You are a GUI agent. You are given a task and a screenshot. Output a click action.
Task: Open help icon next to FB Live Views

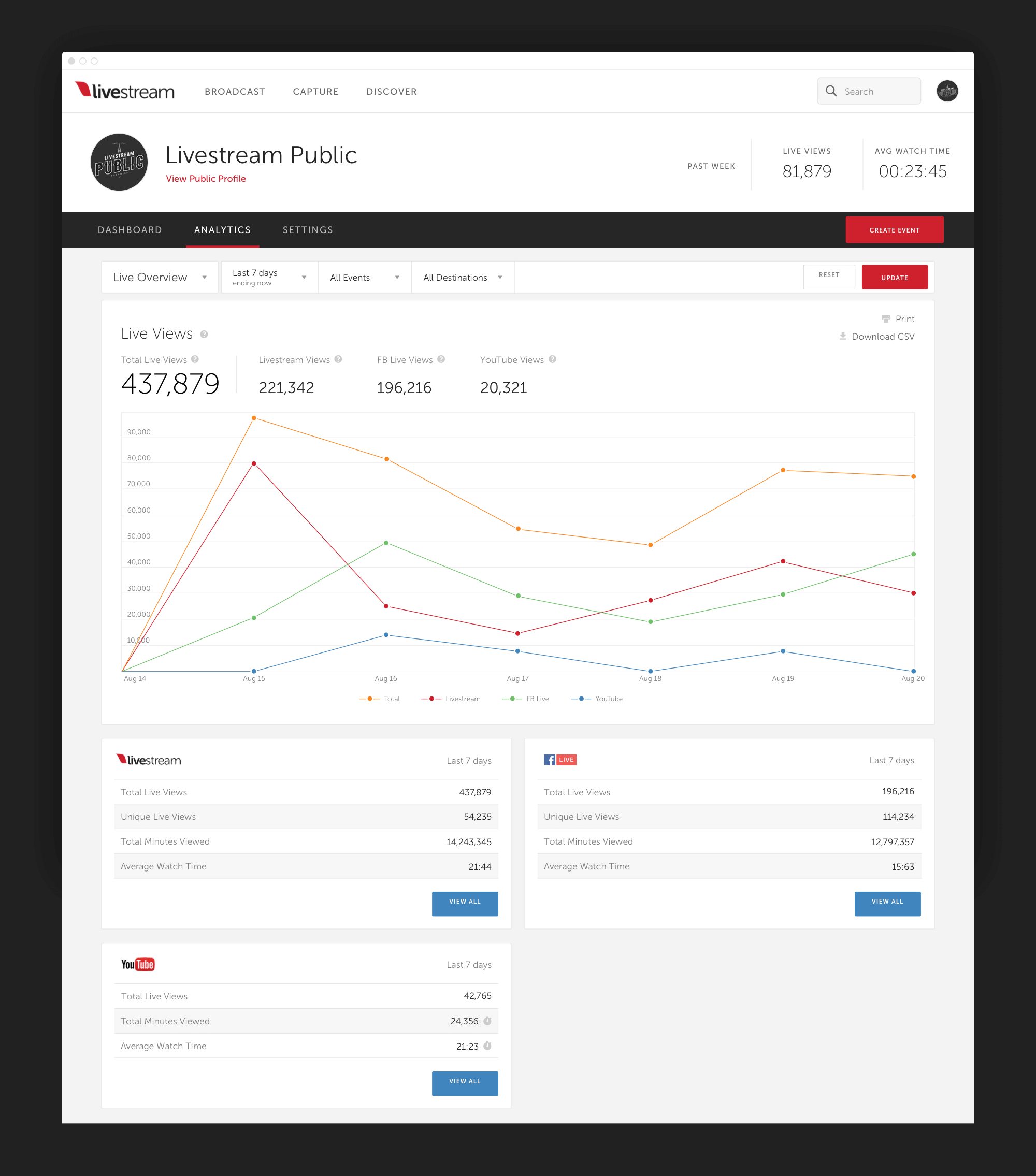(441, 359)
